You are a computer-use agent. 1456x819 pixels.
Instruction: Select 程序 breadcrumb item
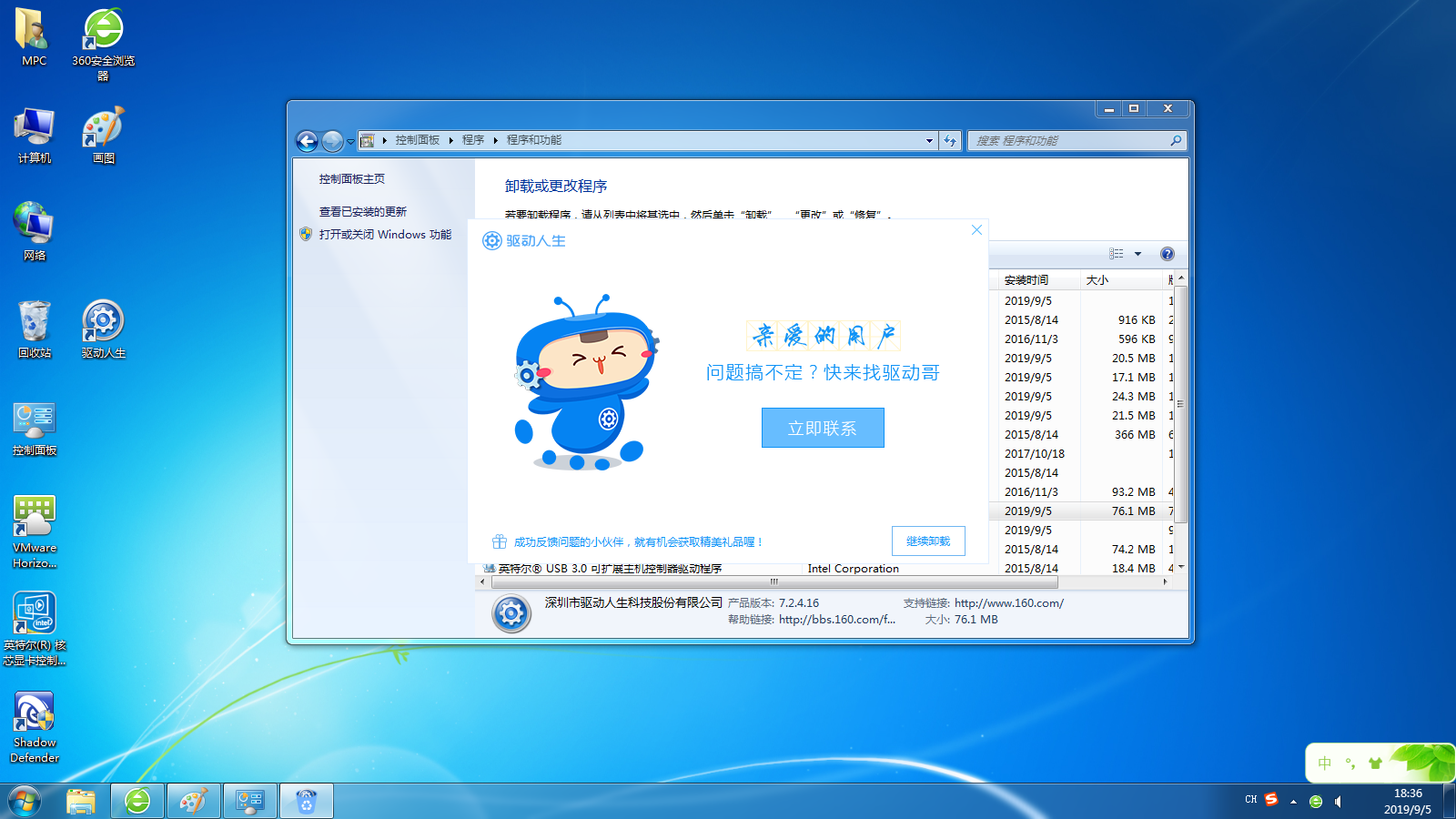pos(473,140)
